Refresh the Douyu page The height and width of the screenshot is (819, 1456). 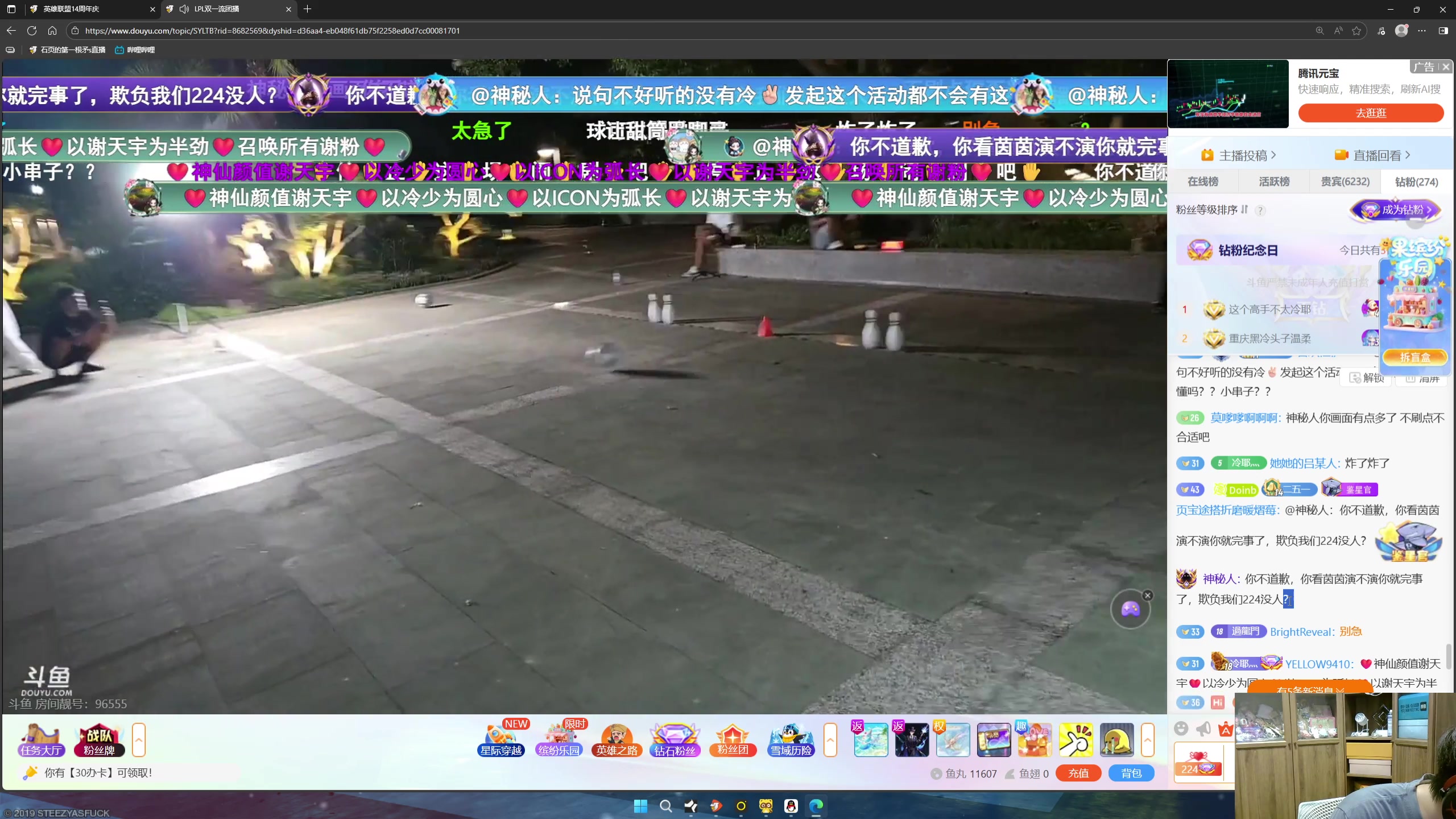coord(32,31)
